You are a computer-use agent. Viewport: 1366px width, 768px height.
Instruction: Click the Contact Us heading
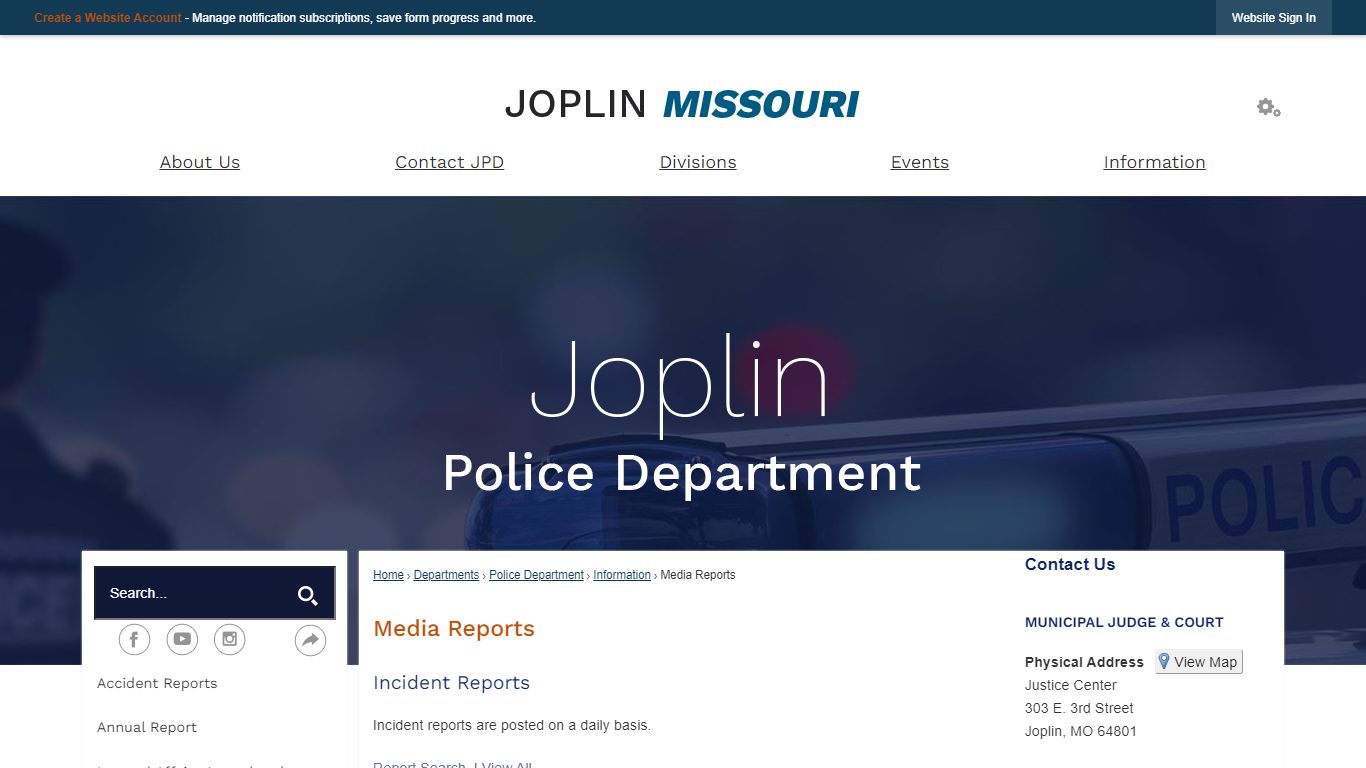[1070, 564]
